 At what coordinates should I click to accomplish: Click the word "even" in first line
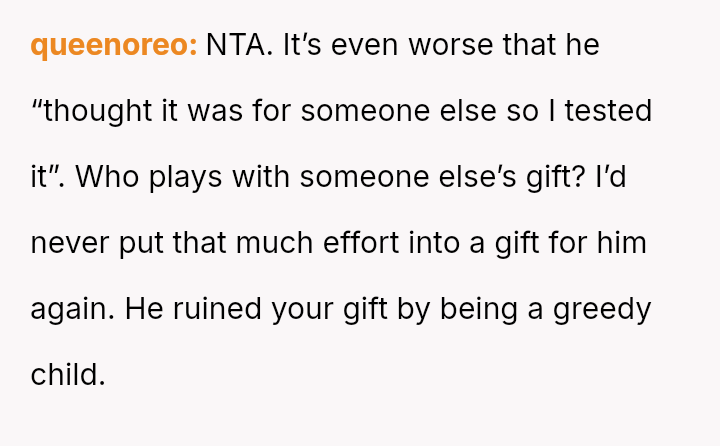(365, 46)
